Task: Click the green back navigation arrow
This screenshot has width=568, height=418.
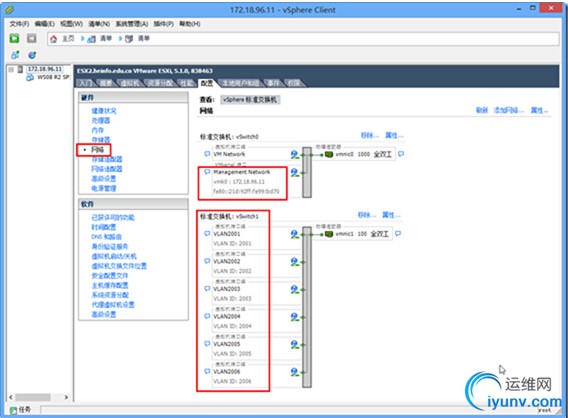Action: (x=14, y=38)
